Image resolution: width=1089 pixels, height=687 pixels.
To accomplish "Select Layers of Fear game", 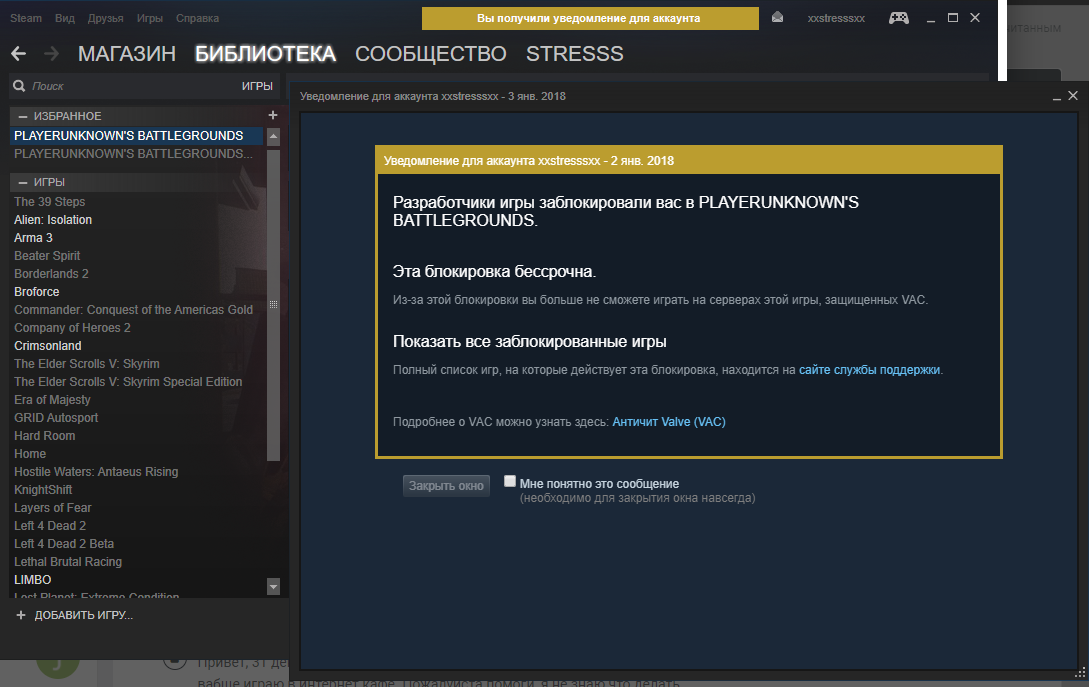I will tap(53, 508).
